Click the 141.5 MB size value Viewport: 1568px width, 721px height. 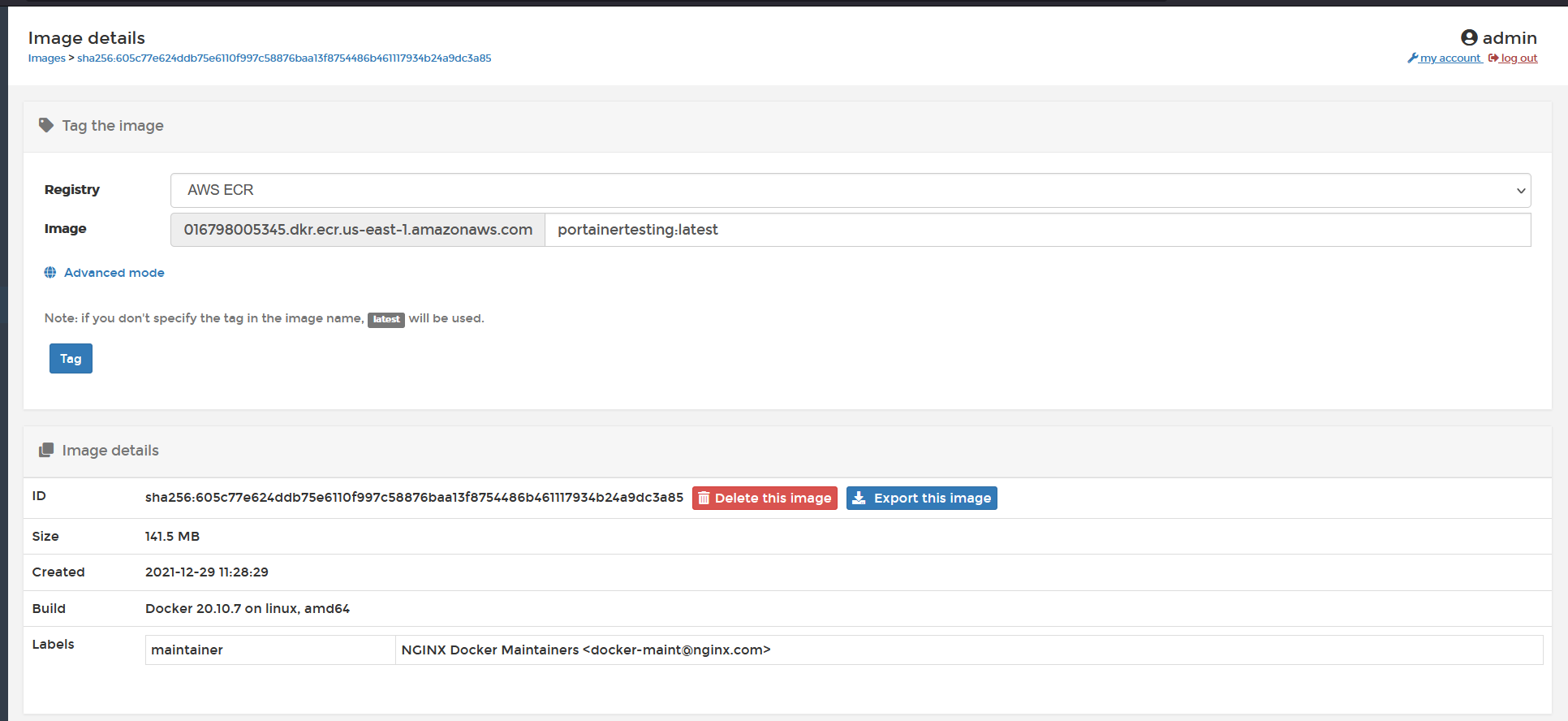172,537
